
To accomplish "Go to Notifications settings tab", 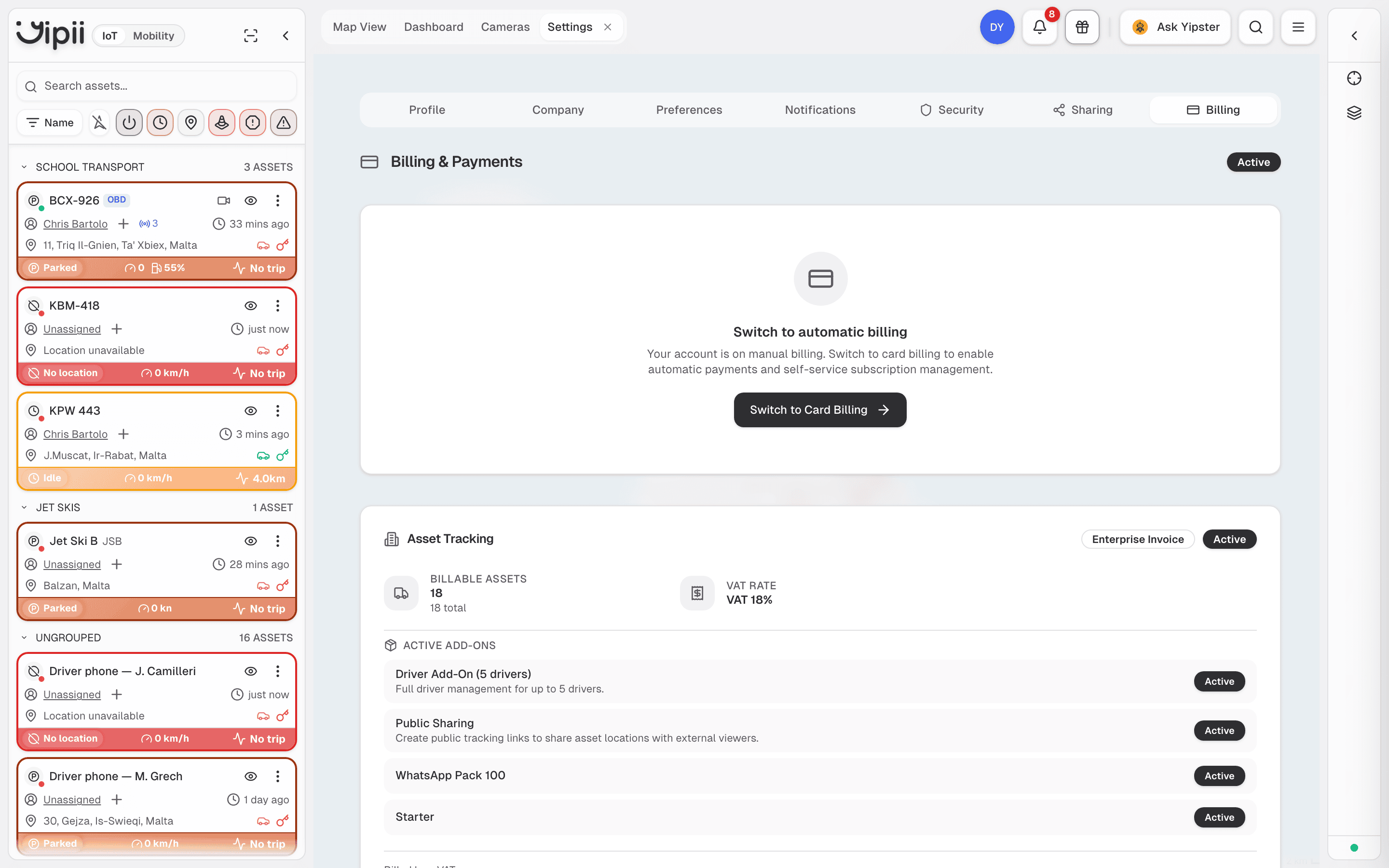I will pos(820,109).
